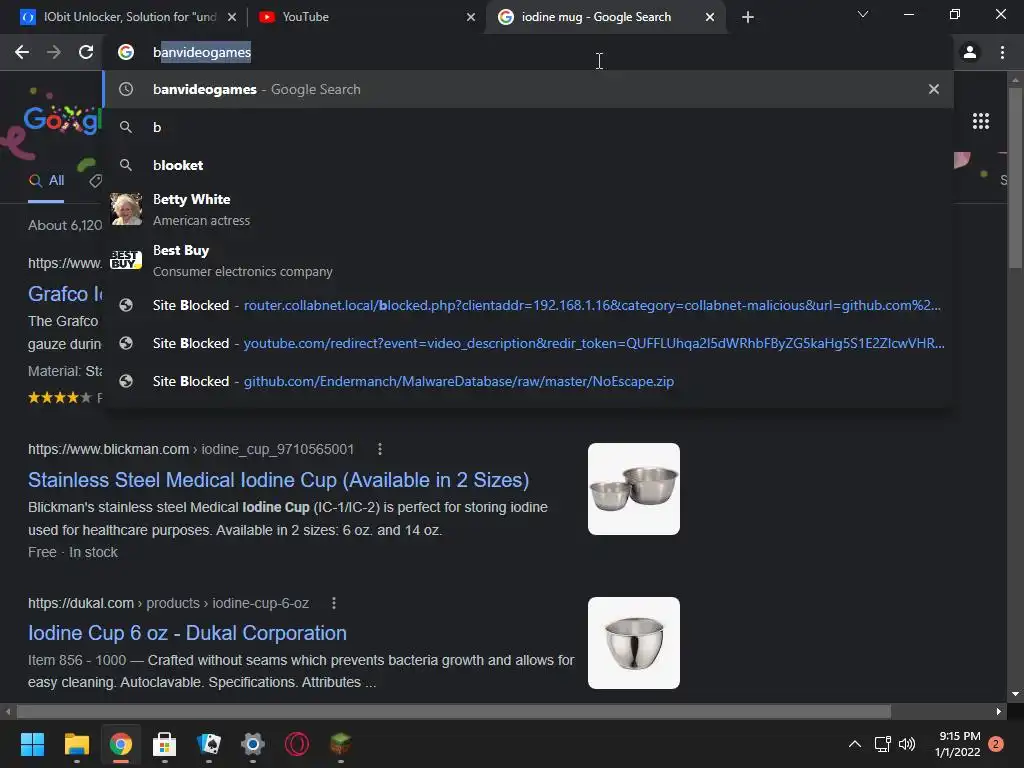Open options dots for blickman.com result
Screen dimensions: 1024x768
click(379, 449)
